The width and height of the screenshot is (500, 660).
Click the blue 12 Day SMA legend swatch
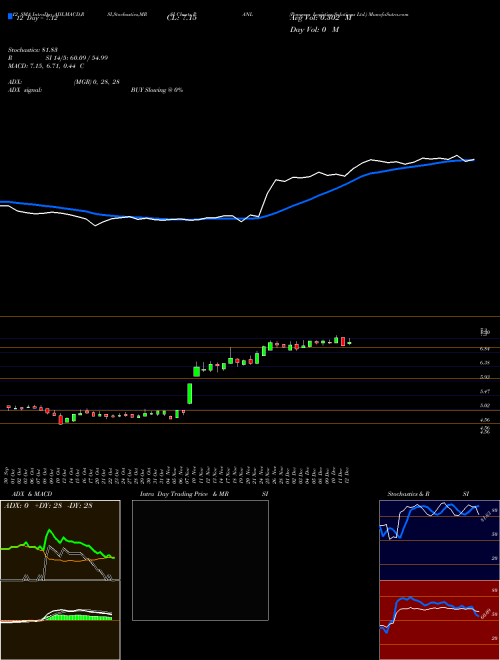click(10, 17)
